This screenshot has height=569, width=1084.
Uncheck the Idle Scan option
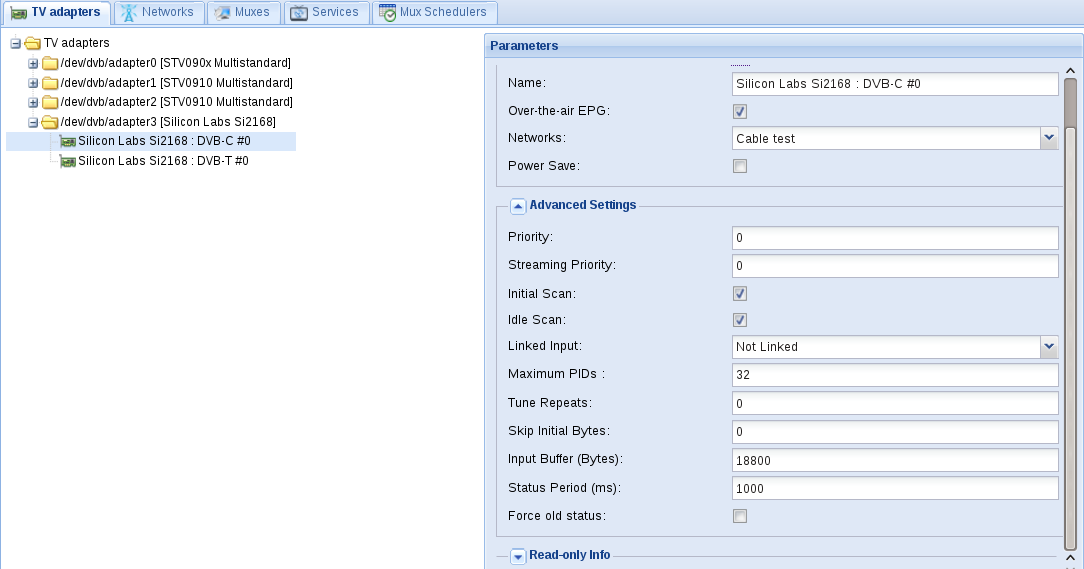coord(740,320)
